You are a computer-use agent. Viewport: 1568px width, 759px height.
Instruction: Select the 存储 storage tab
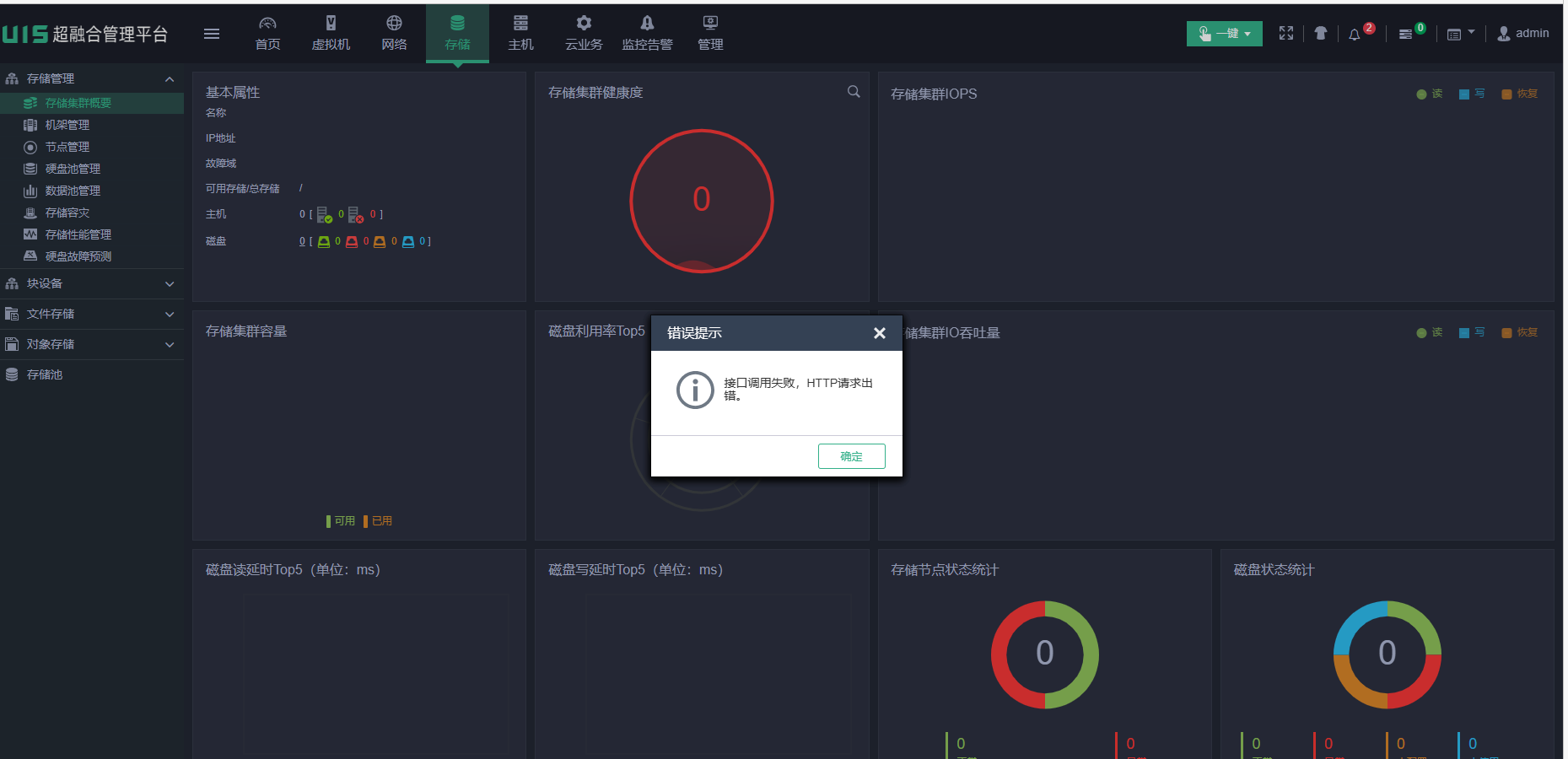coord(457,34)
